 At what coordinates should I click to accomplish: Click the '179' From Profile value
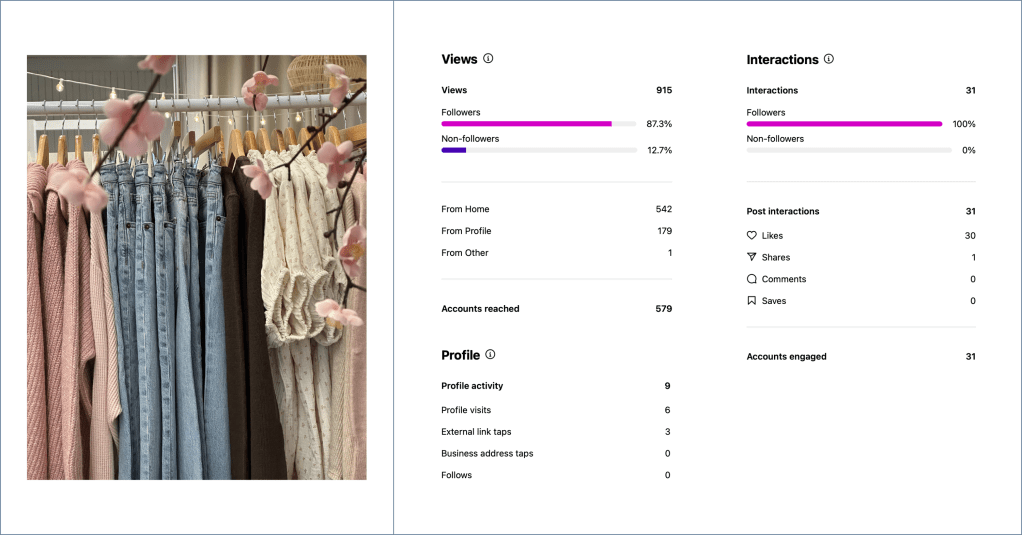click(x=664, y=231)
